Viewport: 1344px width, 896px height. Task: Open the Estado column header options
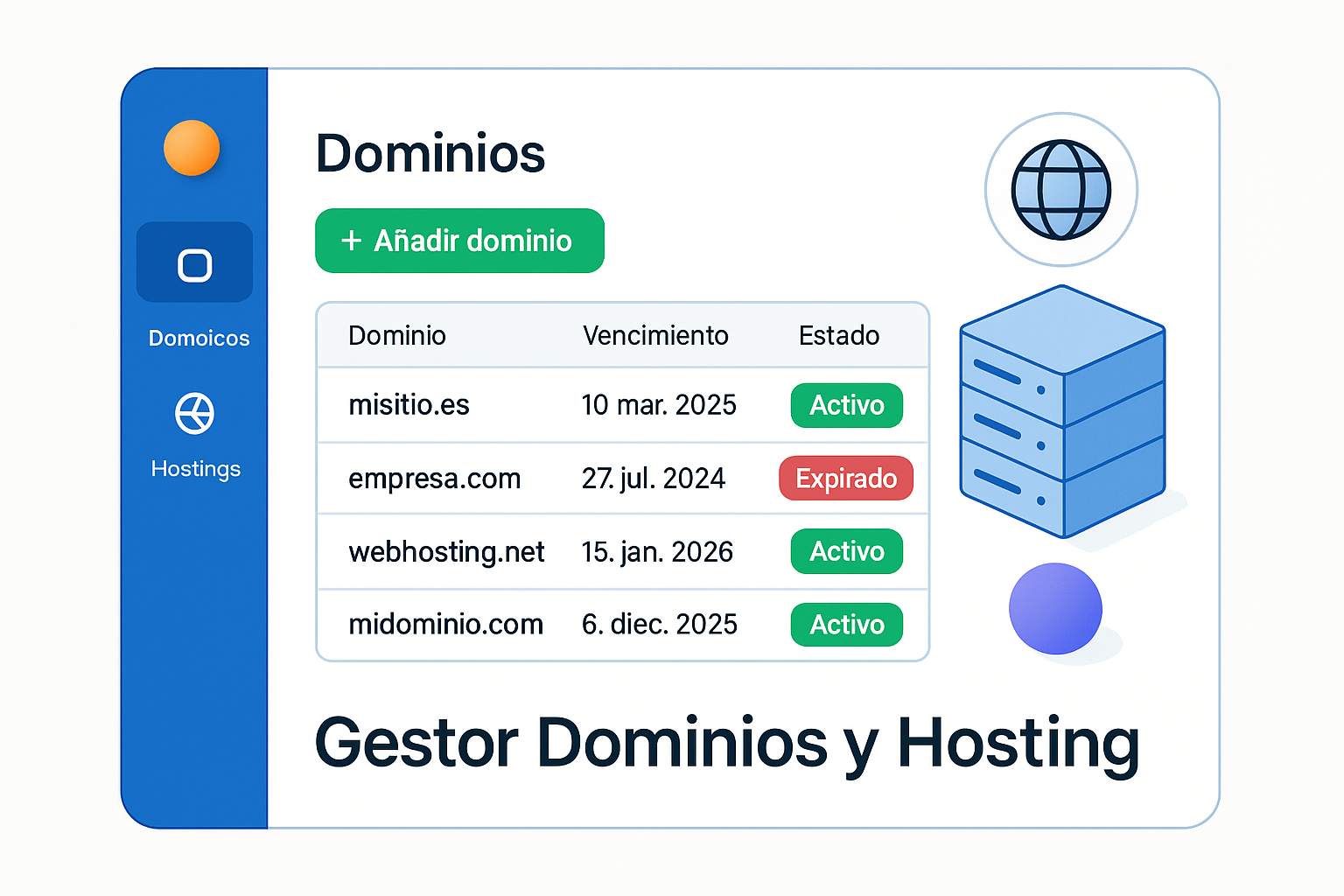coord(838,335)
